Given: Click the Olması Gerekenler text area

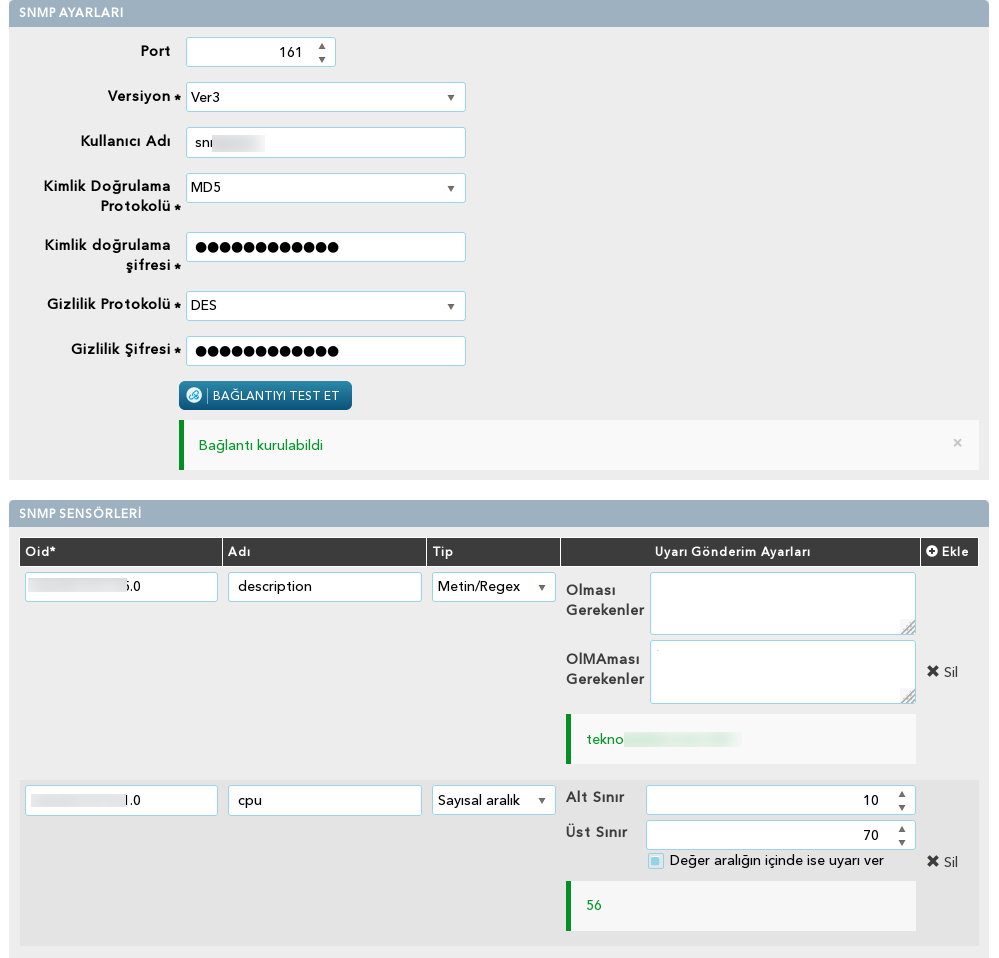Looking at the screenshot, I should point(783,603).
